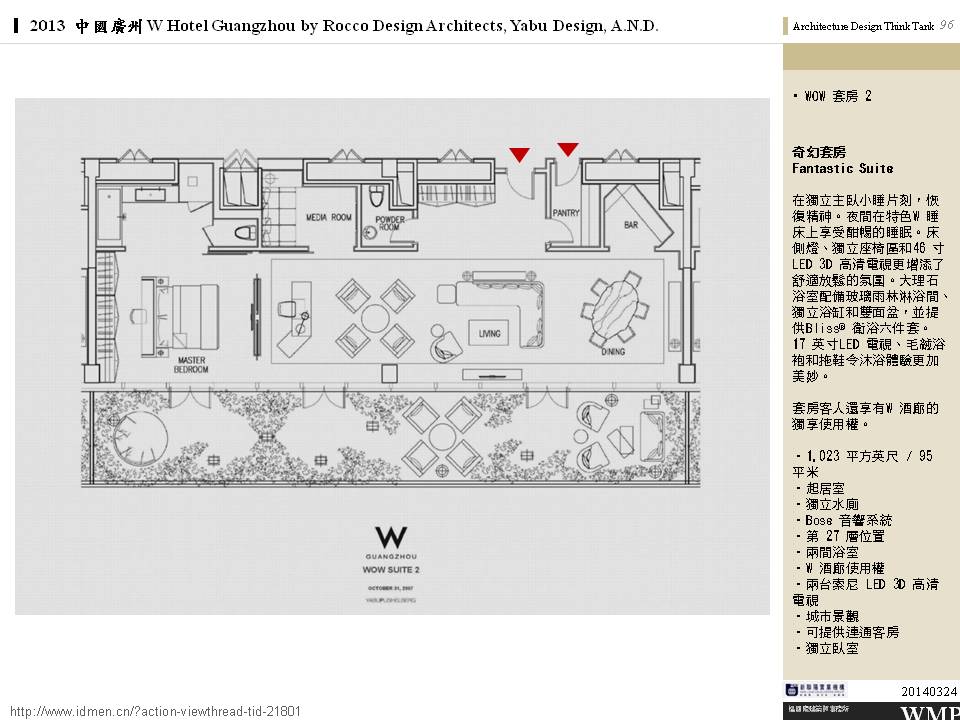Click the MEDIA ROOM label
This screenshot has height=720, width=960.
[328, 217]
